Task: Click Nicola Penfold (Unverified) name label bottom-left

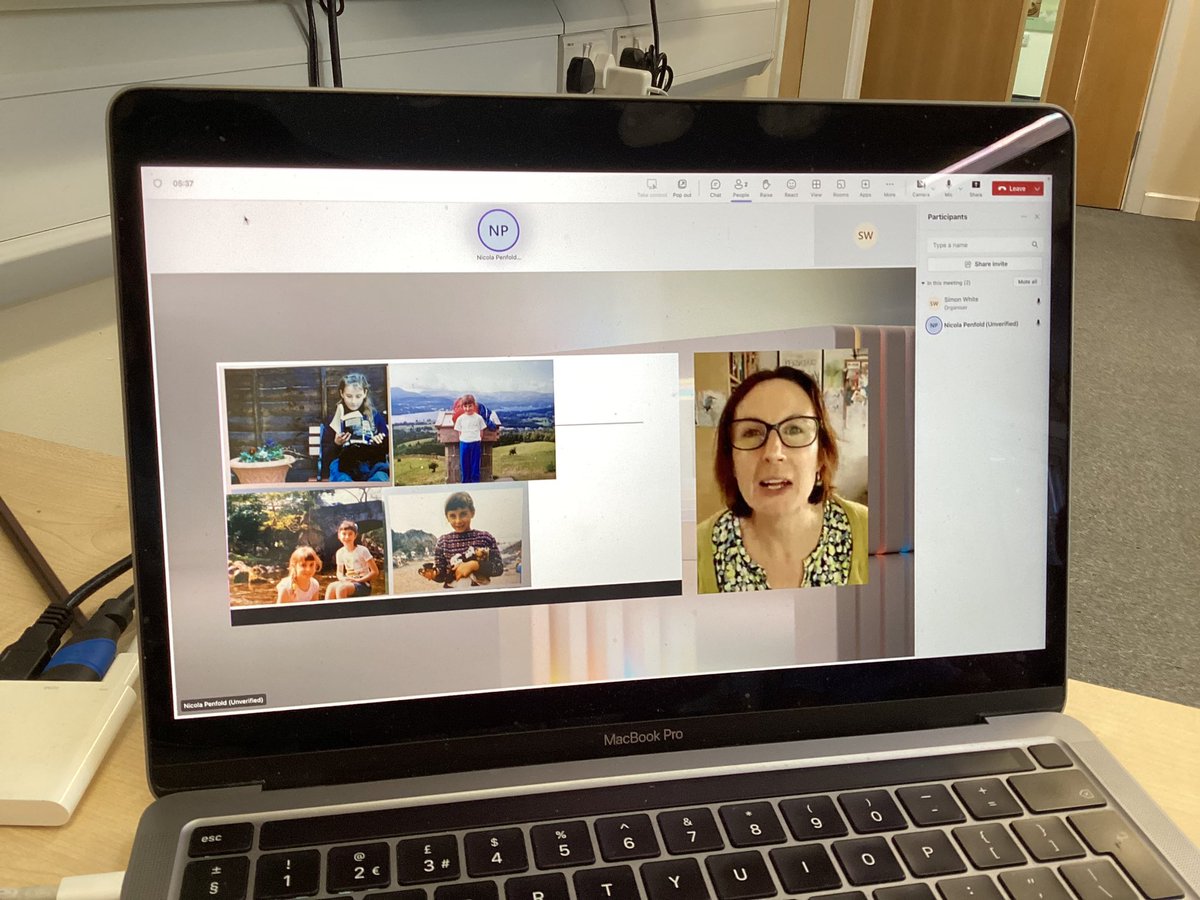Action: [224, 703]
